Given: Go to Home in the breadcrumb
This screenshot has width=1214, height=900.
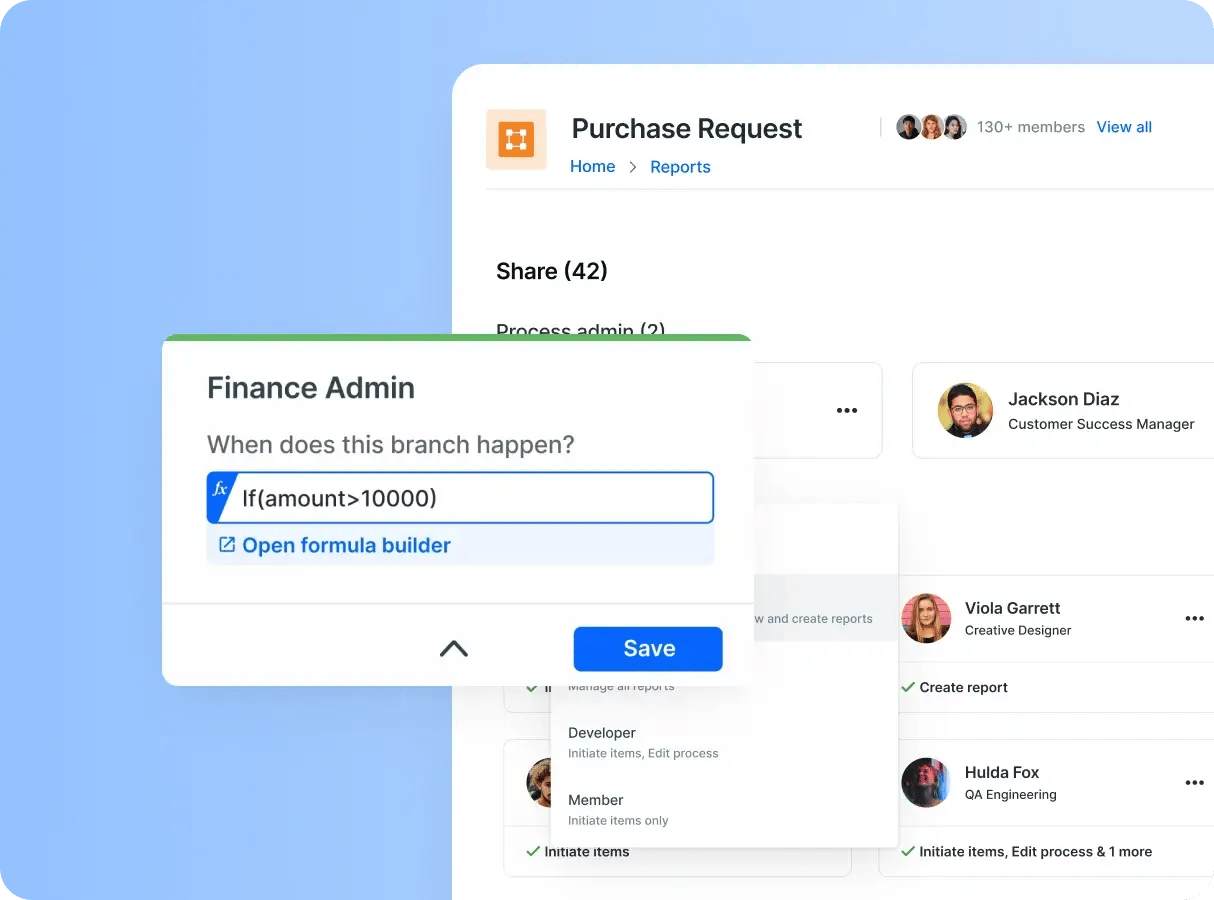Looking at the screenshot, I should click(592, 167).
